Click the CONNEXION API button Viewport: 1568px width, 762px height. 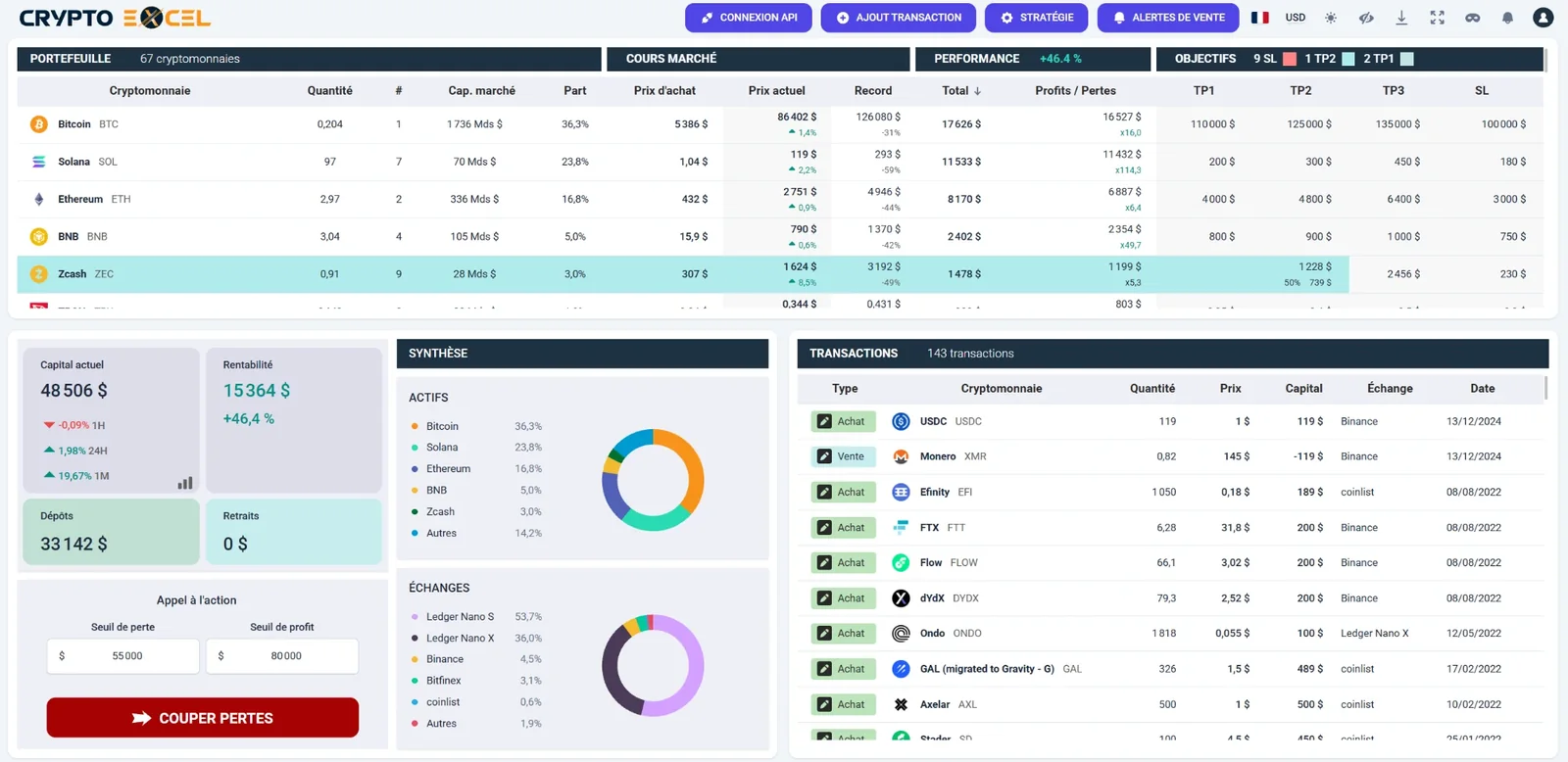point(749,18)
